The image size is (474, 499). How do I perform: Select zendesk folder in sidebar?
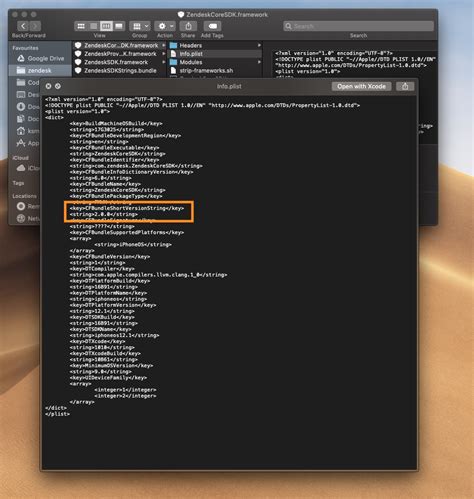[40, 70]
